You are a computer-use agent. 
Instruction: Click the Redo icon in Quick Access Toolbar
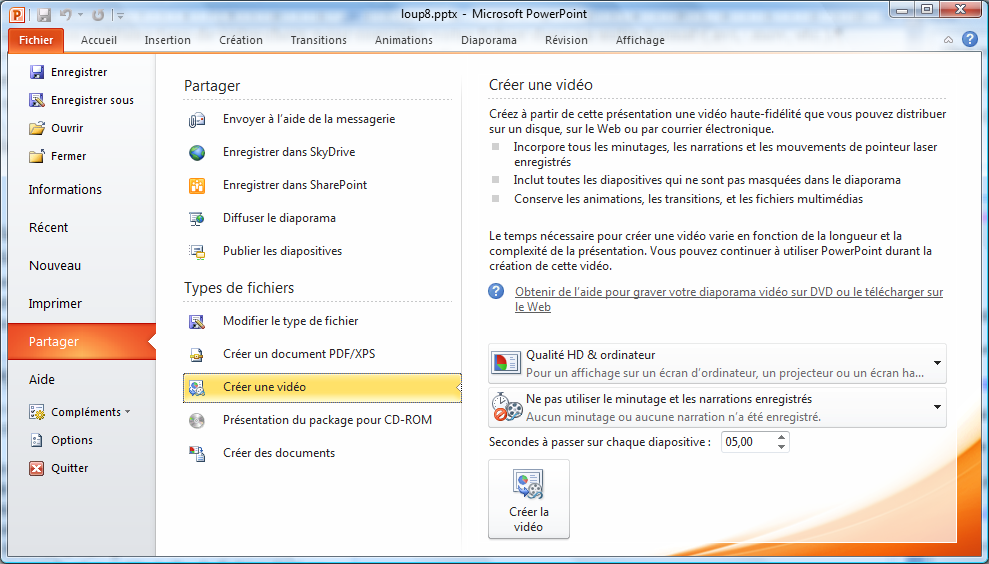[x=98, y=15]
